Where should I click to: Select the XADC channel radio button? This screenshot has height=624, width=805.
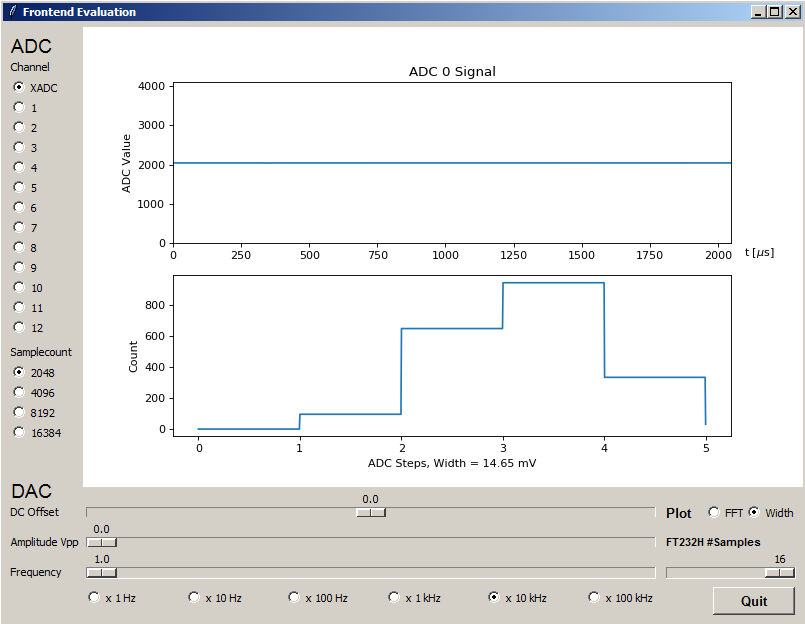pyautogui.click(x=19, y=87)
